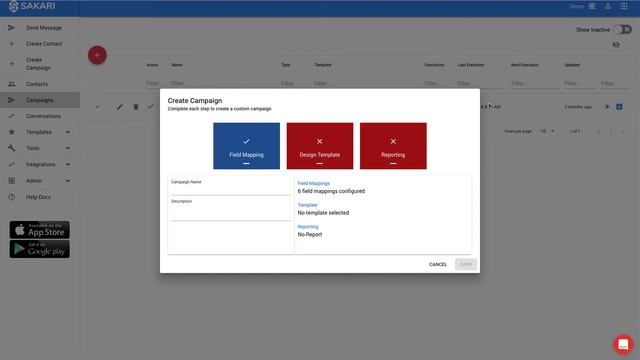This screenshot has height=360, width=640.
Task: Click the Send Message paper plane icon
Action: pos(11,28)
